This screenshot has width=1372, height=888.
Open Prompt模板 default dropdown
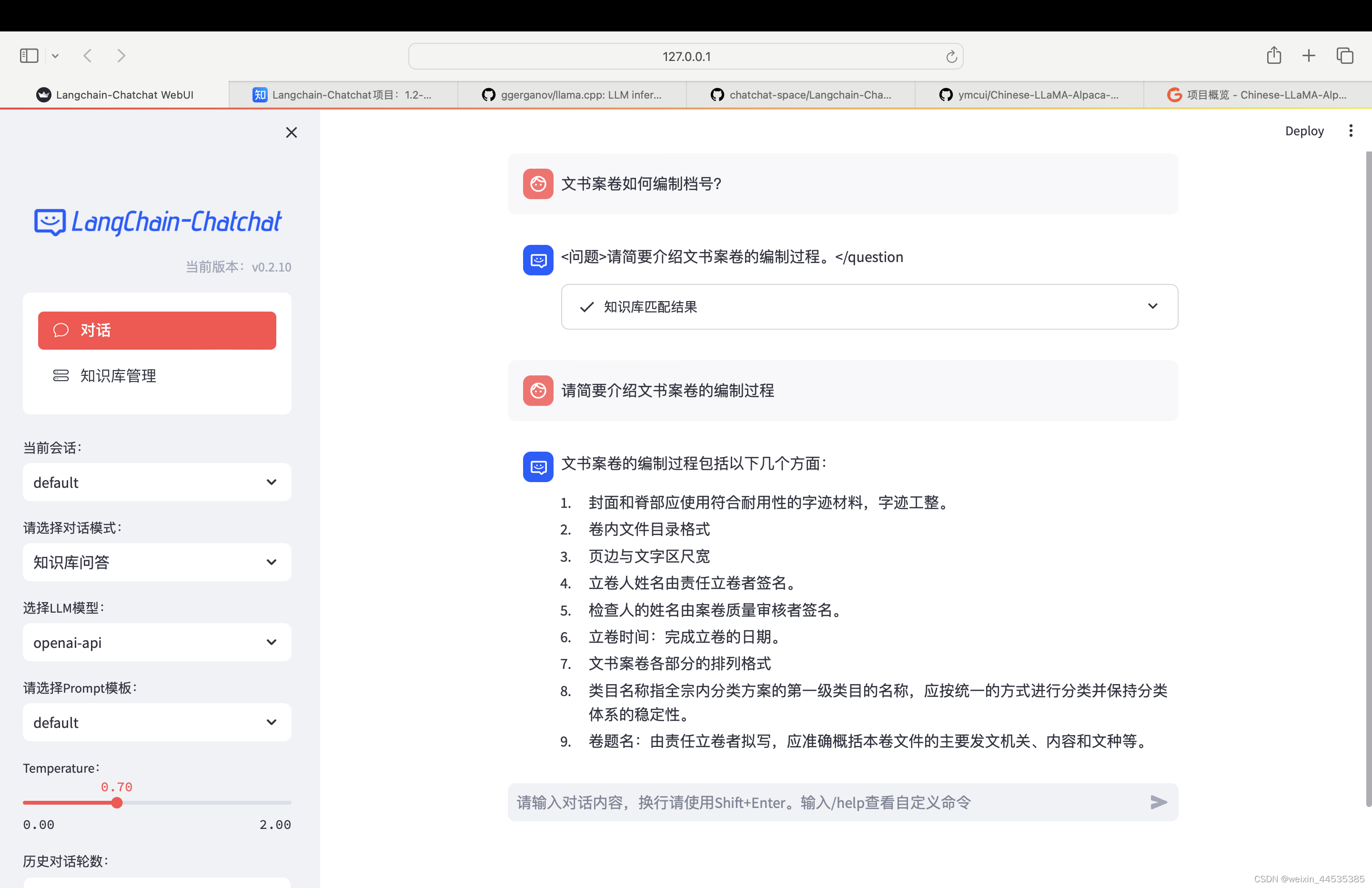[157, 723]
